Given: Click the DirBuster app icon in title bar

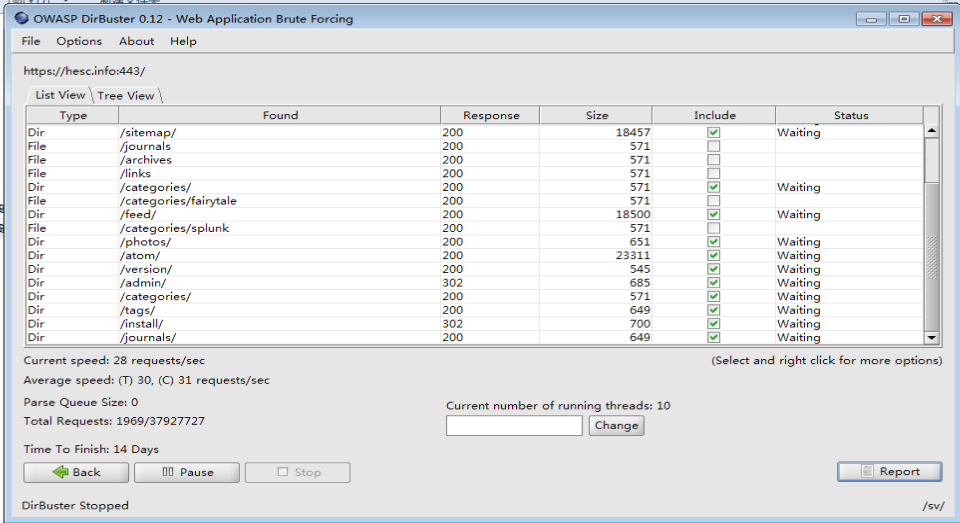Looking at the screenshot, I should 22,19.
